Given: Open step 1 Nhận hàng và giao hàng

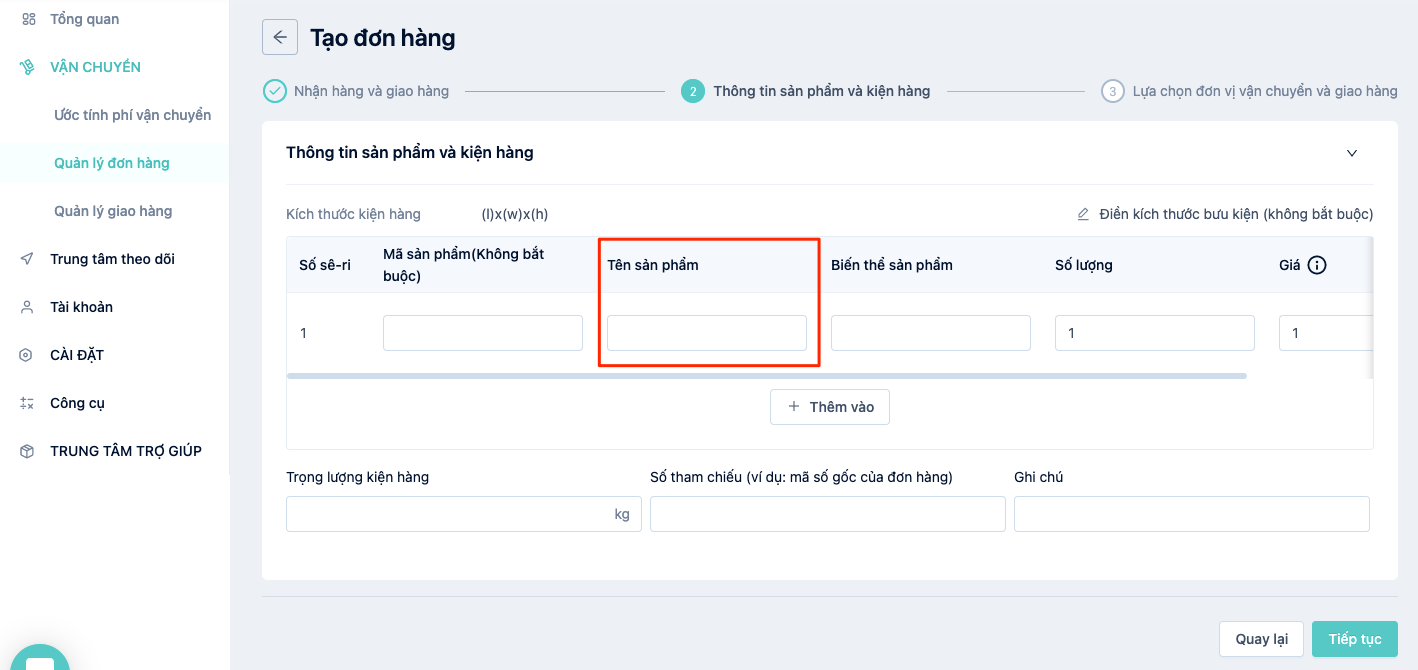Looking at the screenshot, I should point(356,91).
